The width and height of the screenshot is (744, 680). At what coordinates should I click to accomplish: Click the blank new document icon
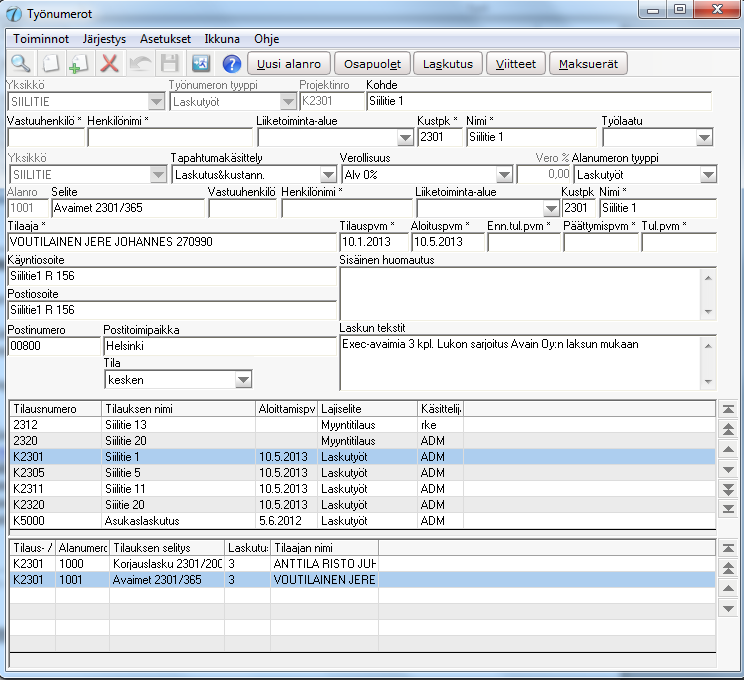click(x=50, y=64)
